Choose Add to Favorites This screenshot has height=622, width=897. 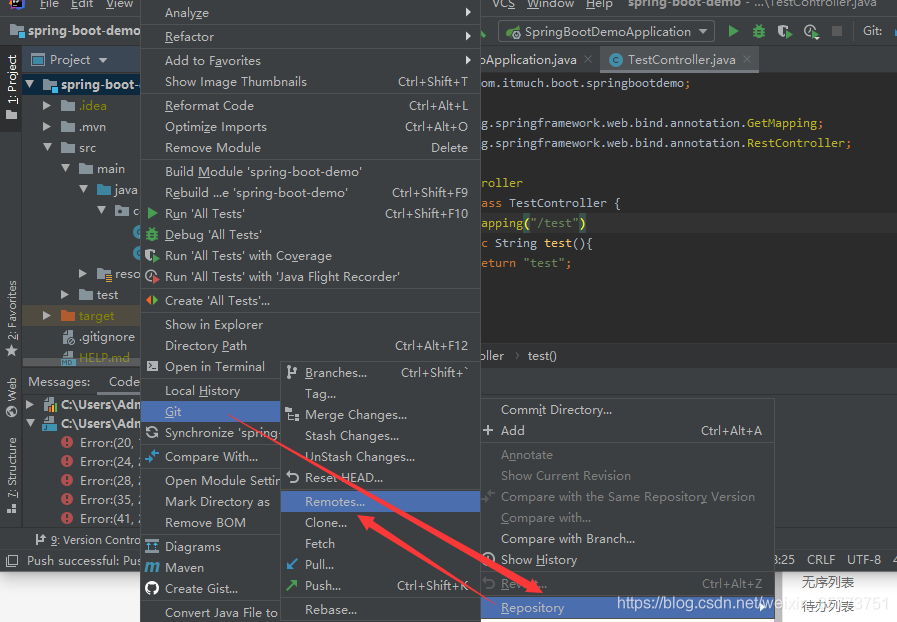pos(311,61)
